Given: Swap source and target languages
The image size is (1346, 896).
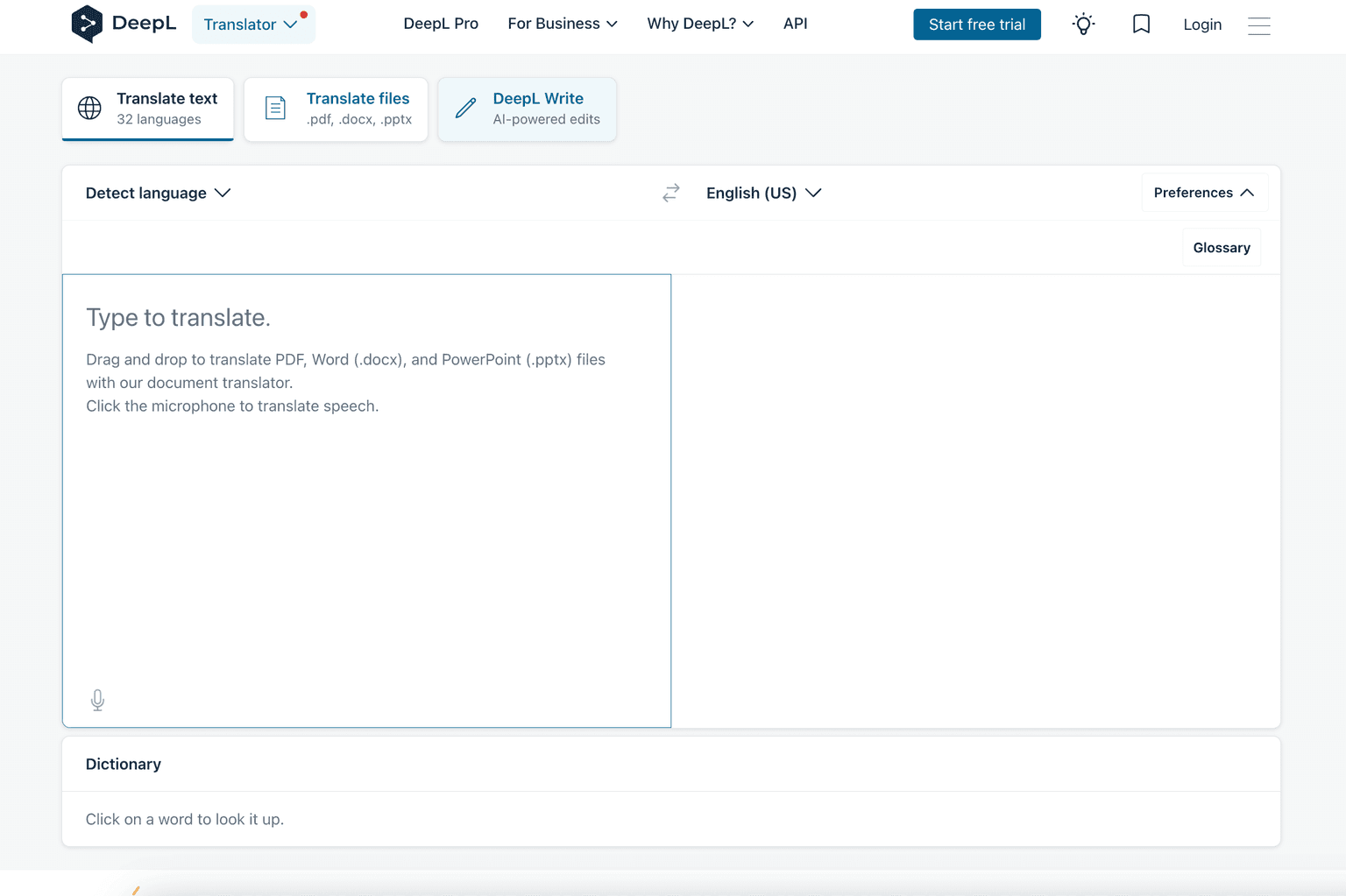Looking at the screenshot, I should 671,193.
